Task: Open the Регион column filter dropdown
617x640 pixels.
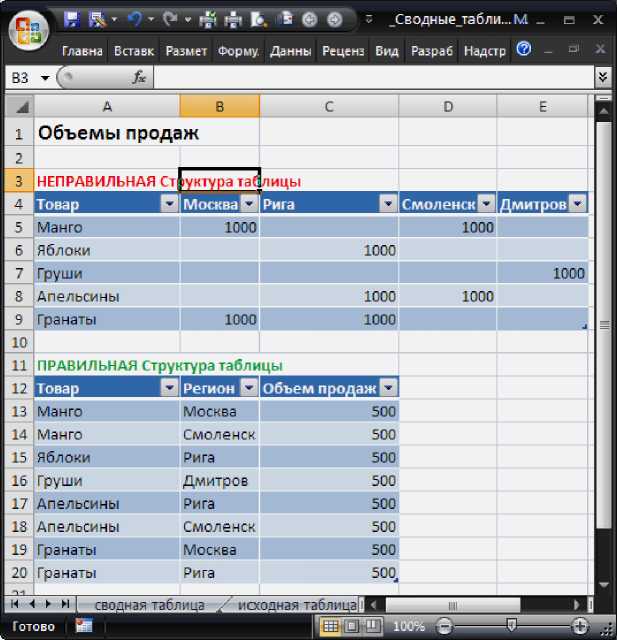Action: click(x=248, y=388)
